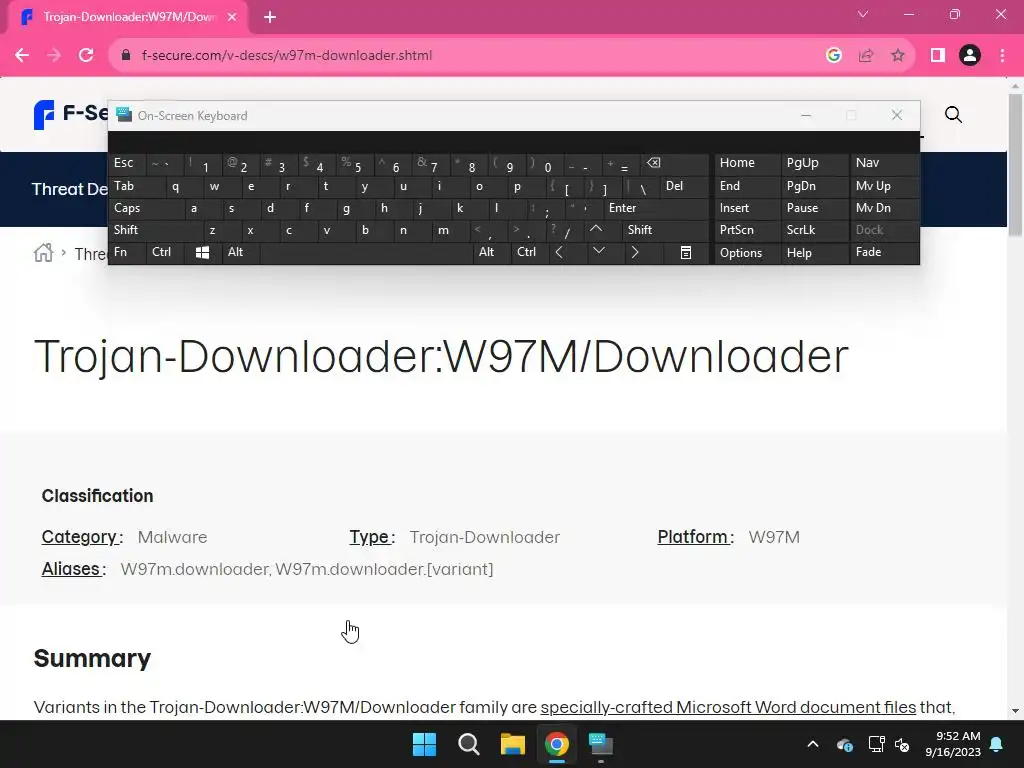Click the Chrome back arrow
Image resolution: width=1024 pixels, height=768 pixels.
click(22, 56)
